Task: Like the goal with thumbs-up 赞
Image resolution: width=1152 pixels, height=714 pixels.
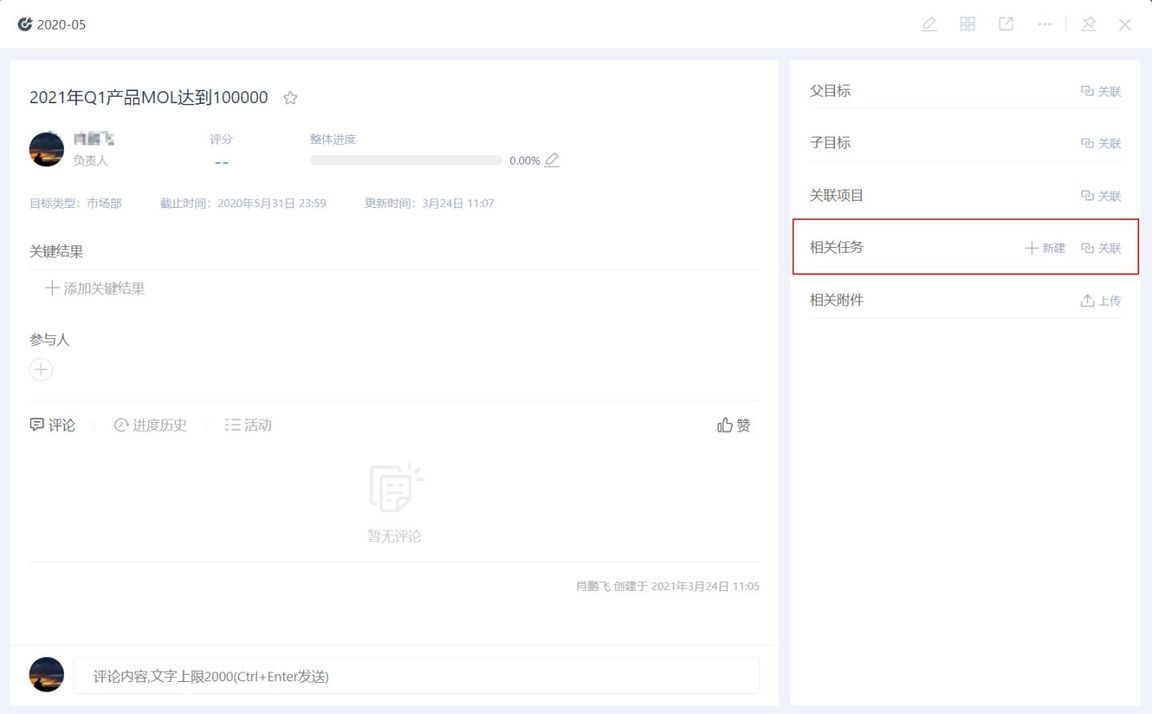Action: click(x=734, y=425)
